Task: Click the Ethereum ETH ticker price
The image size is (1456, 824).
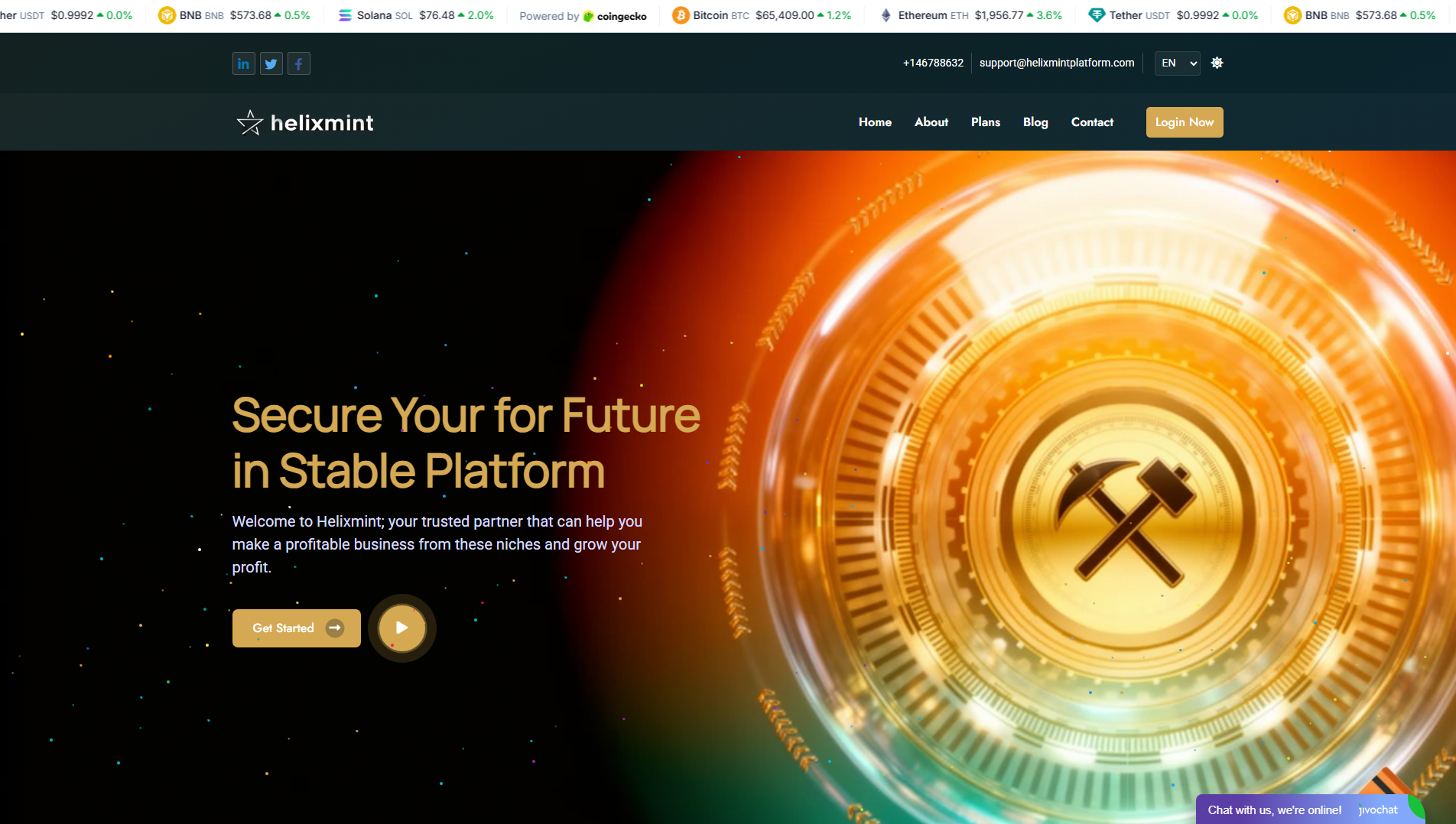Action: point(999,15)
